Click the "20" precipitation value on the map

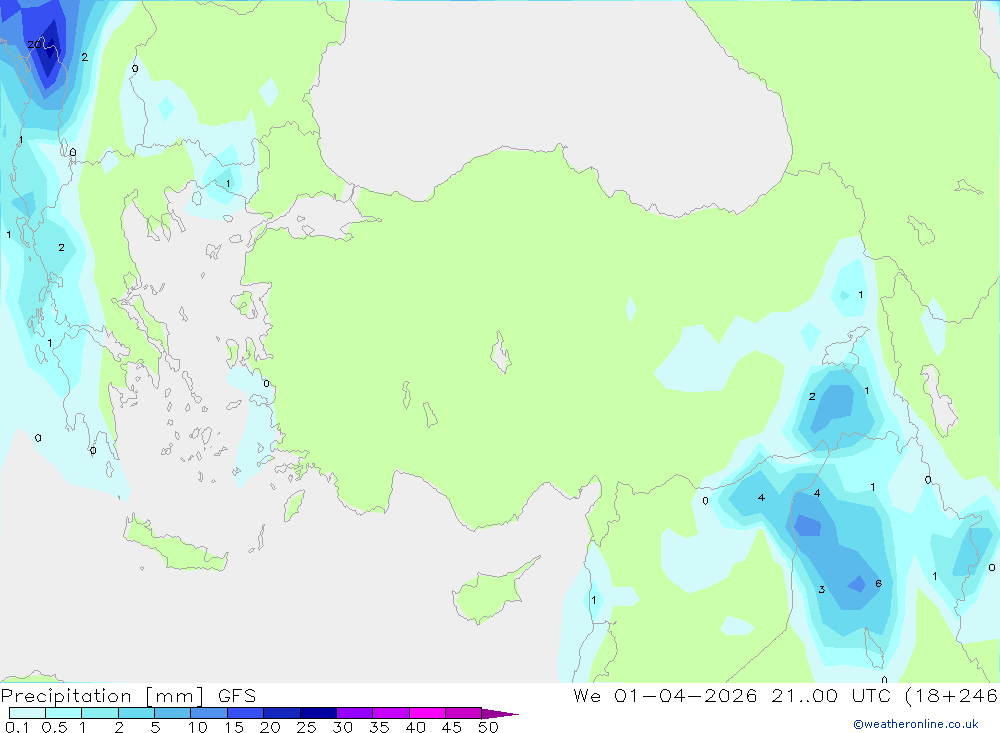click(x=34, y=44)
